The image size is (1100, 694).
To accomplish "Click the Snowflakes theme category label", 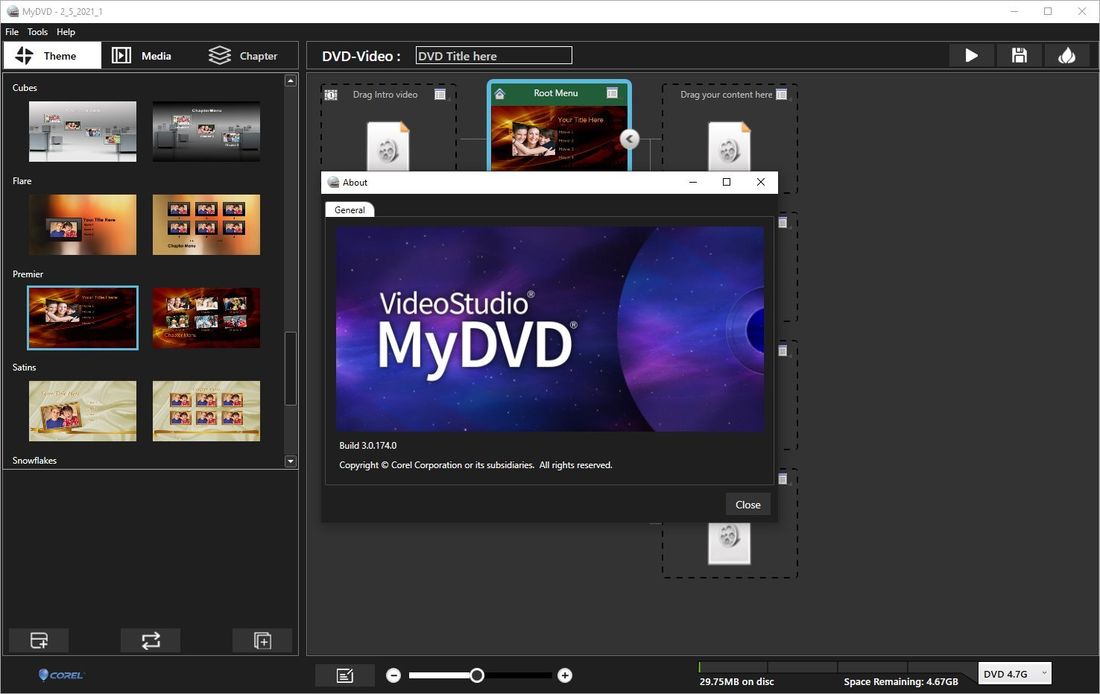I will 34,460.
